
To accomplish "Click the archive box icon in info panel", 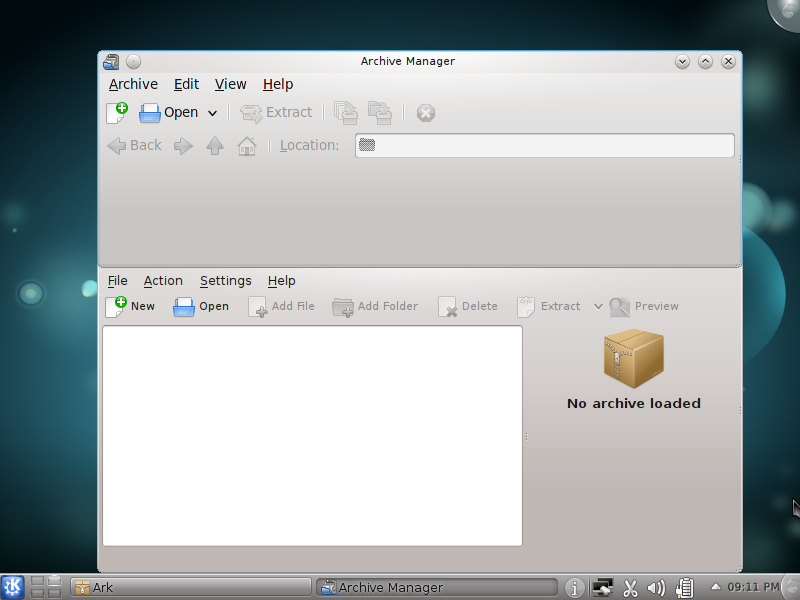I will click(x=634, y=359).
